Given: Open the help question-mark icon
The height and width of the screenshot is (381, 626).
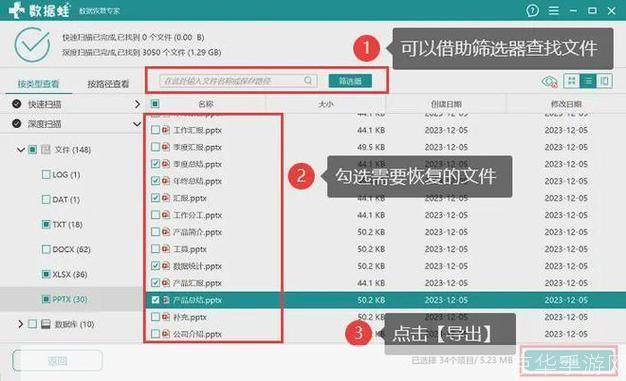Looking at the screenshot, I should pos(532,10).
